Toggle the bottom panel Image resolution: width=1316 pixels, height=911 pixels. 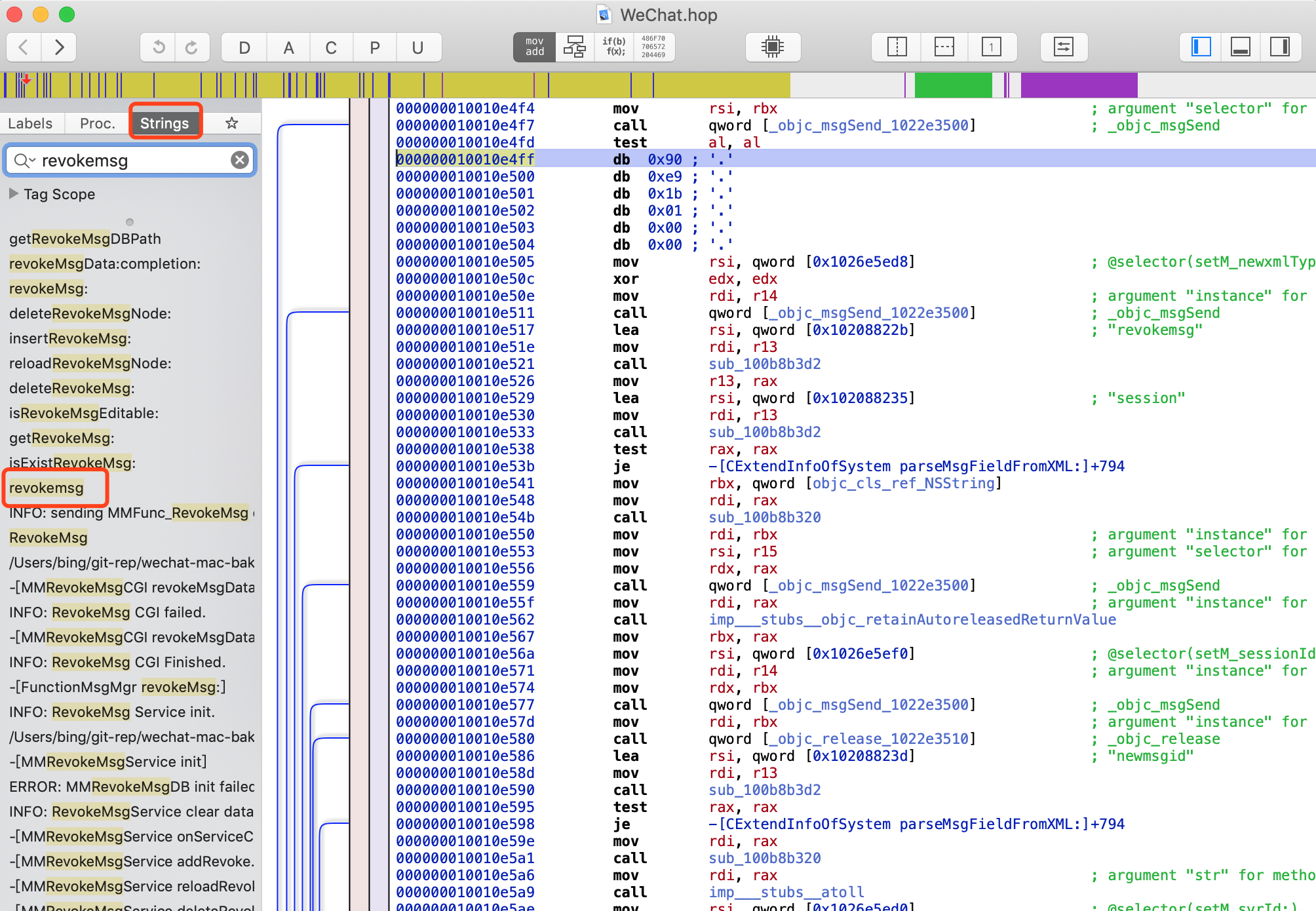1241,47
